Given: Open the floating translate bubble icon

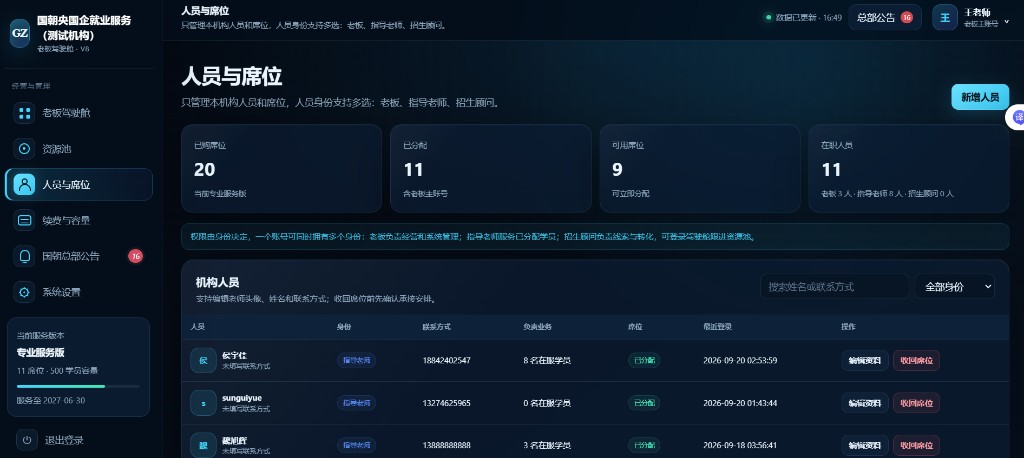Looking at the screenshot, I should point(1016,118).
